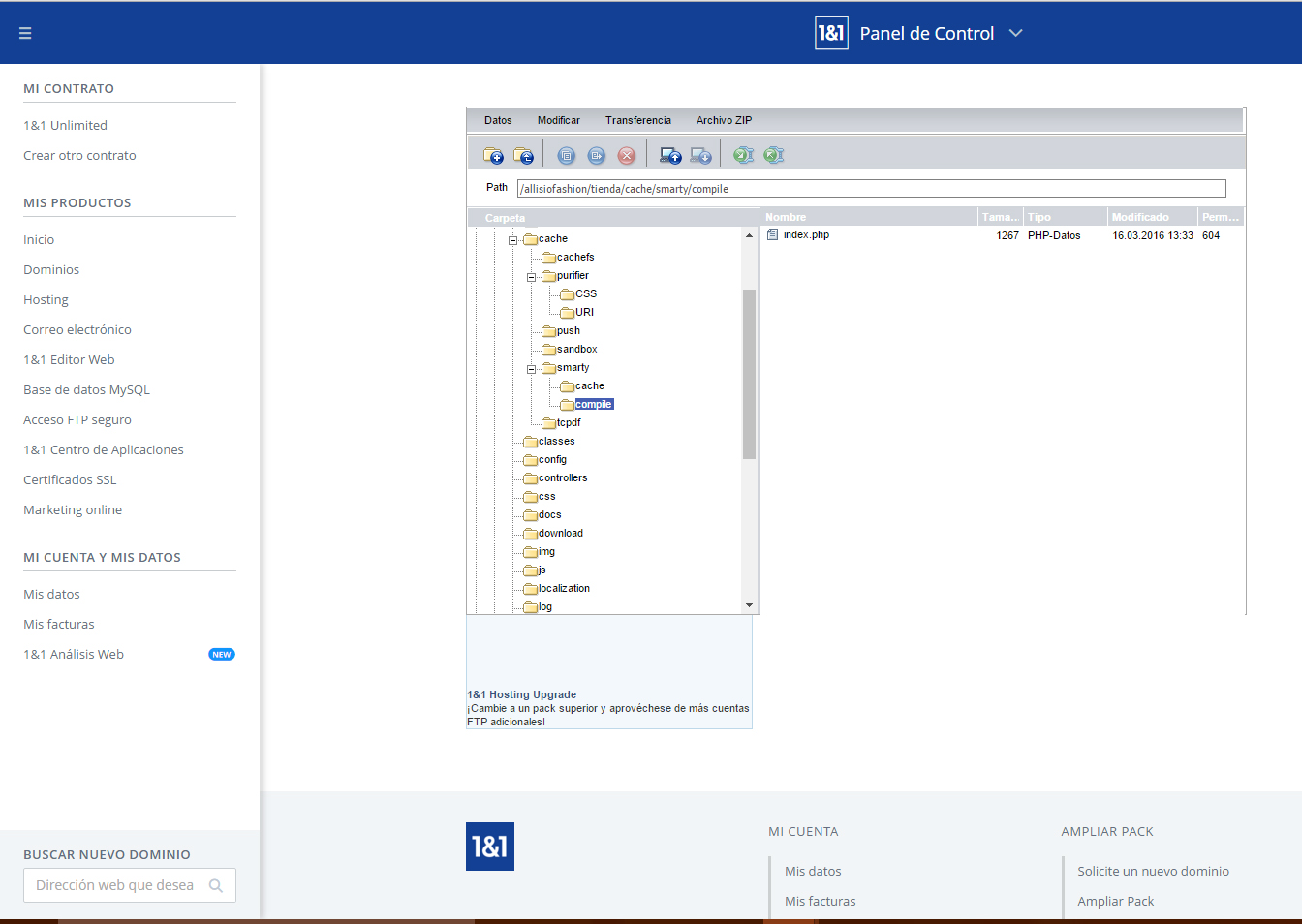Click Solicite un nuevo dominio footer link
This screenshot has height=924, width=1302.
tap(1153, 871)
